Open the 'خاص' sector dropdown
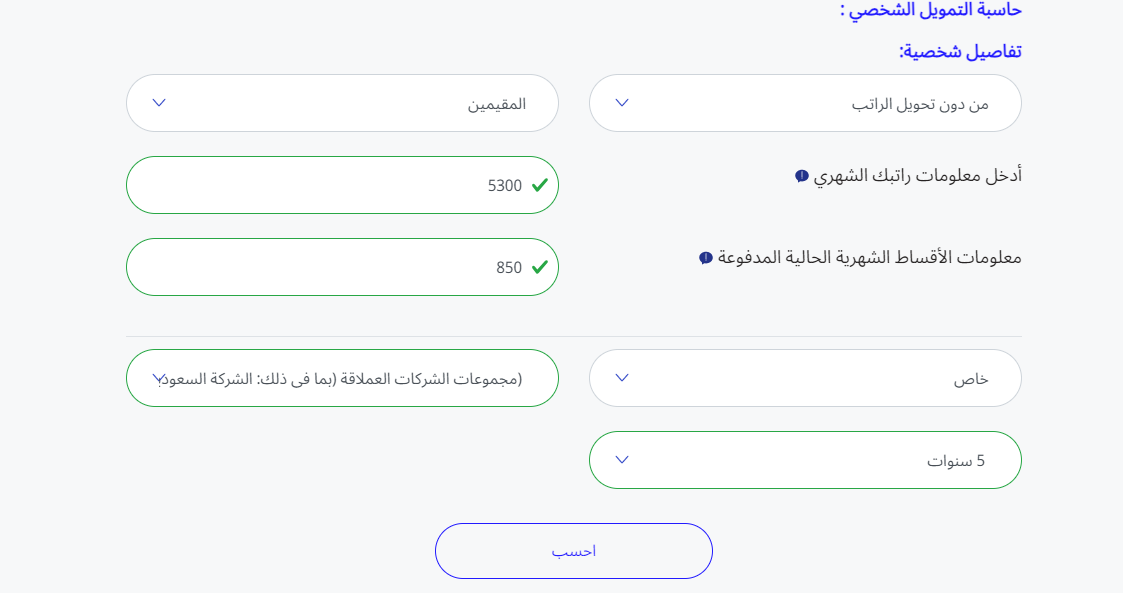Image resolution: width=1123 pixels, height=593 pixels. 805,378
